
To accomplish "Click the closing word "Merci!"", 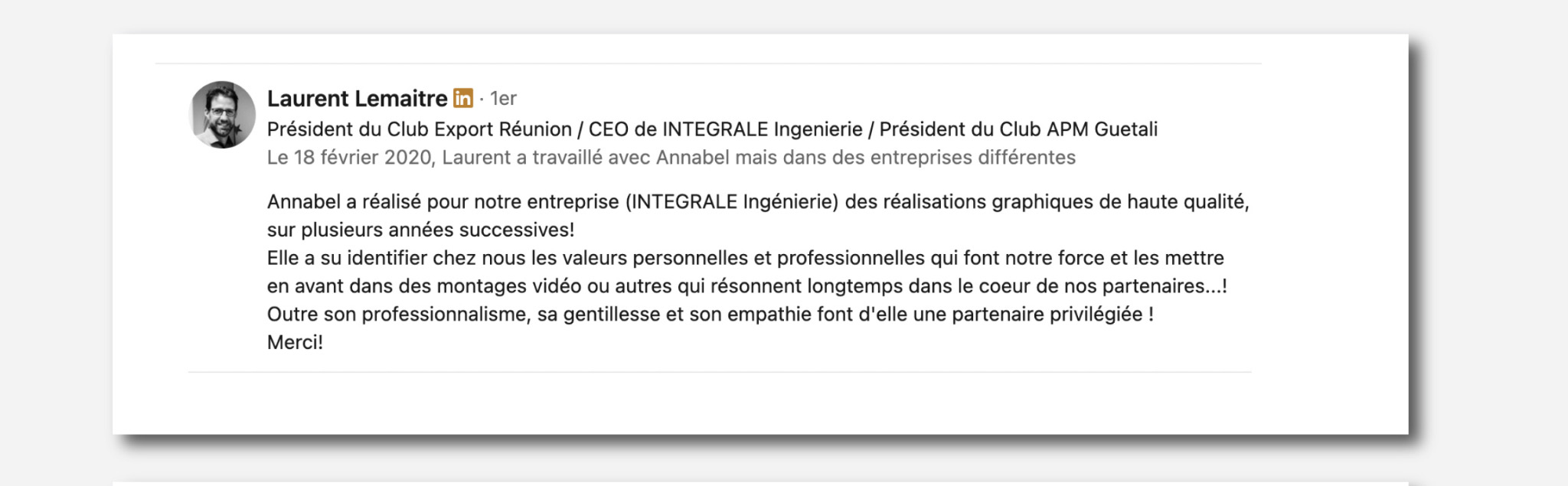I will click(x=295, y=342).
